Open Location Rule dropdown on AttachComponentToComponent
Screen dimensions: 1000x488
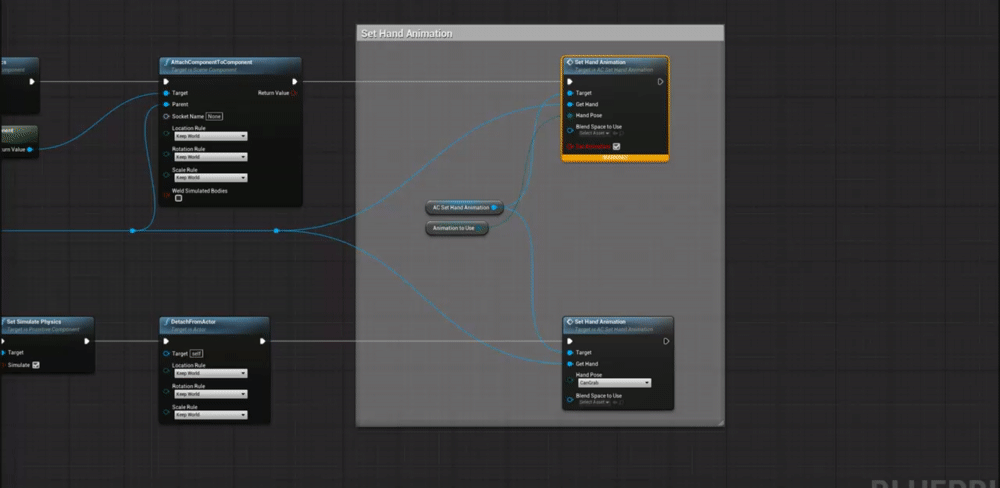point(210,136)
